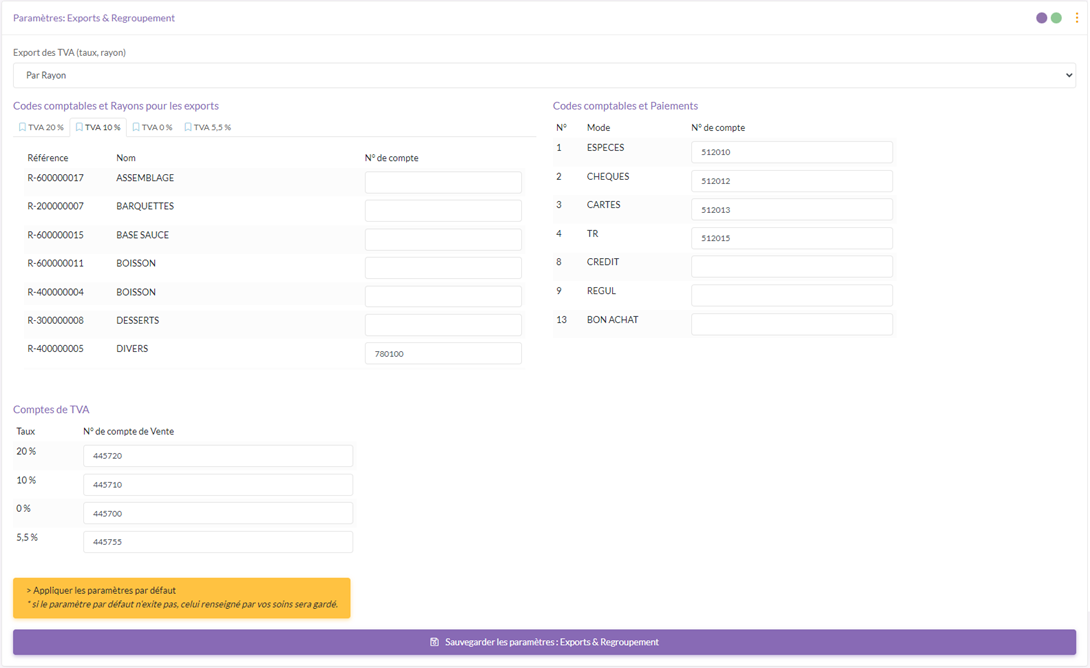Click the bookmark icon on TVA 0 % tab
This screenshot has height=668, width=1090.
click(136, 128)
